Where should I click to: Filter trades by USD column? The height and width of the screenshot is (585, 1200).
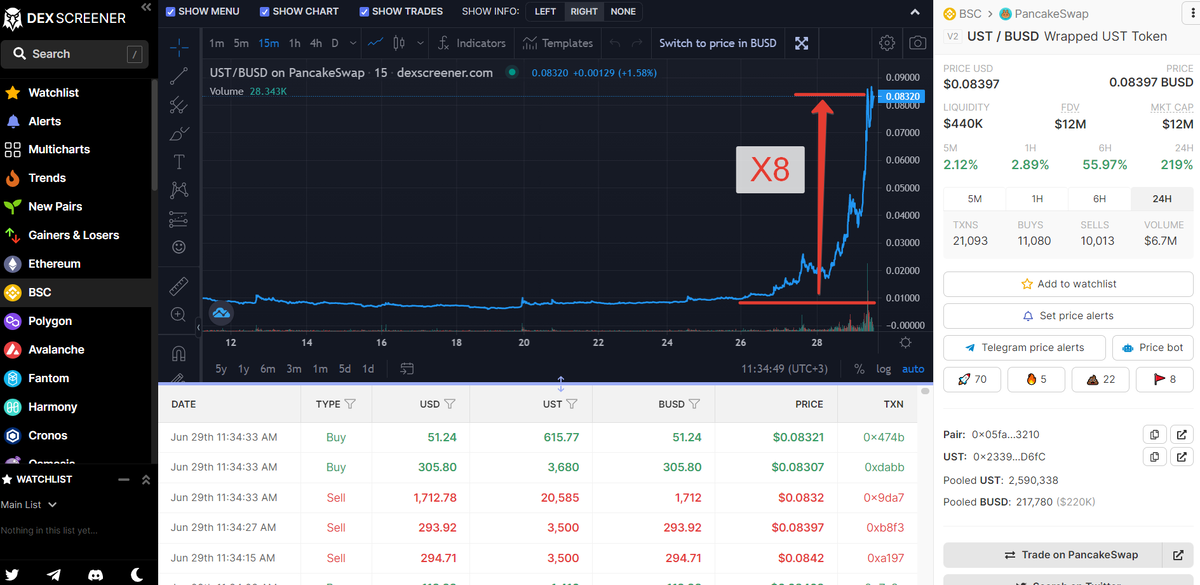450,404
